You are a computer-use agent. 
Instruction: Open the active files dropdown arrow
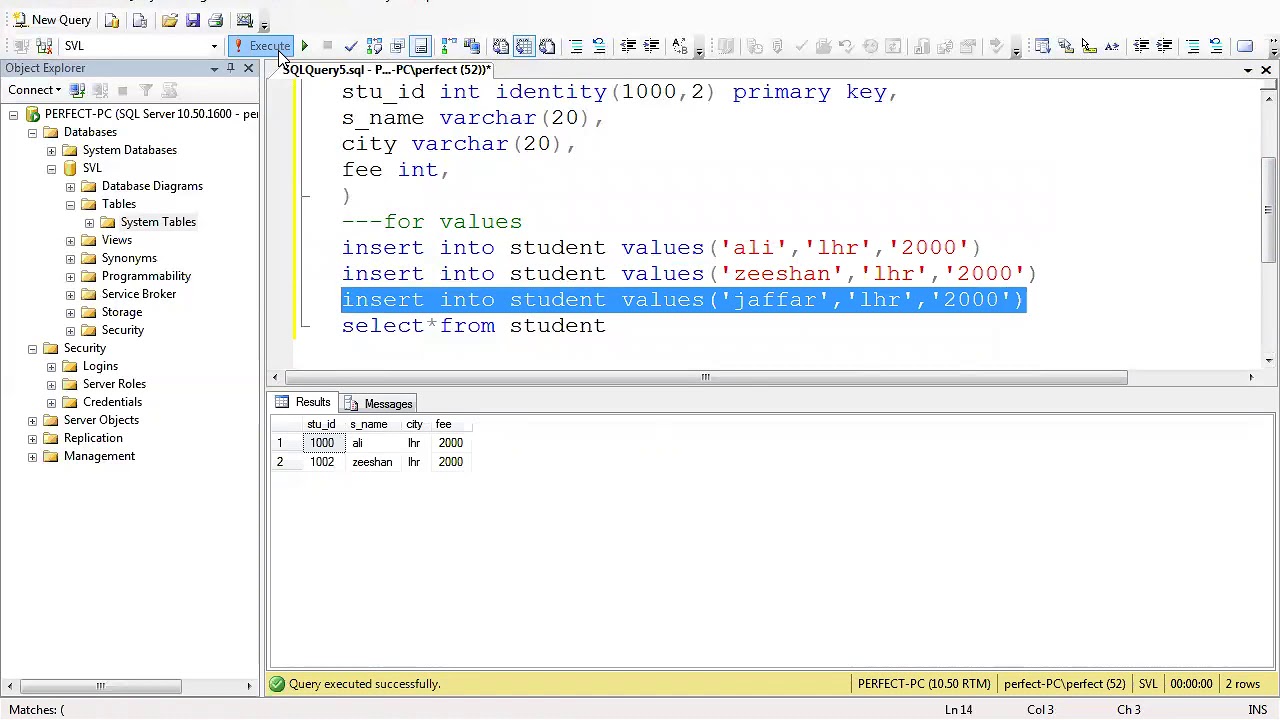[x=1248, y=70]
